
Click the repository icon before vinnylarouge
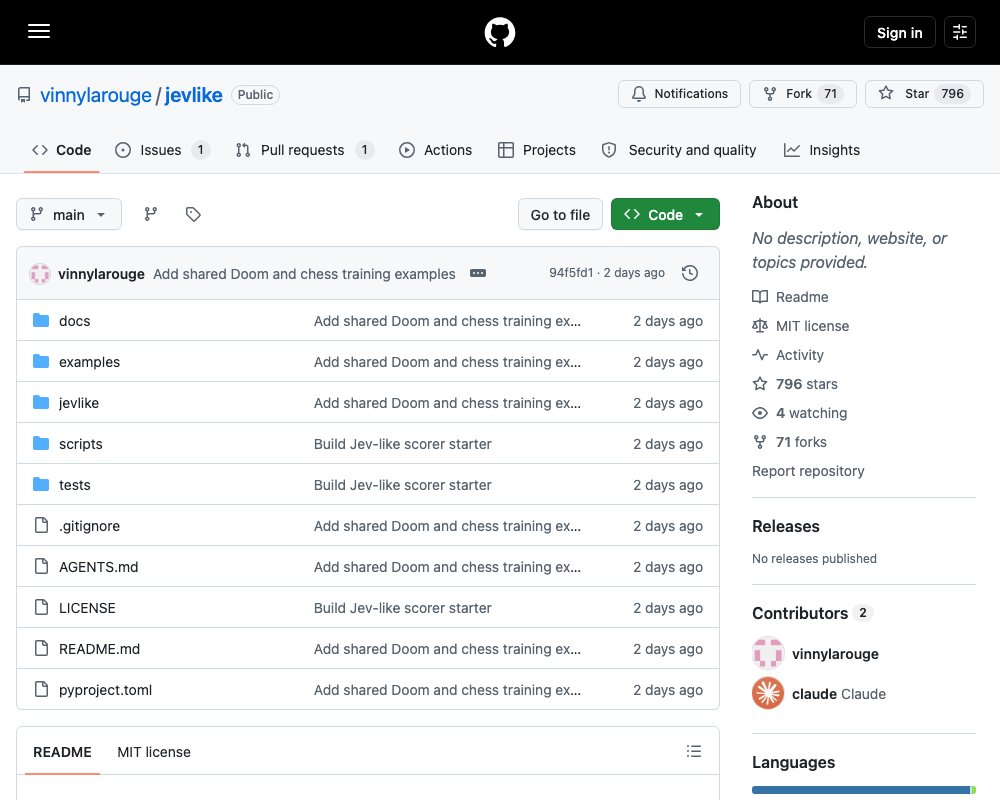coord(24,95)
